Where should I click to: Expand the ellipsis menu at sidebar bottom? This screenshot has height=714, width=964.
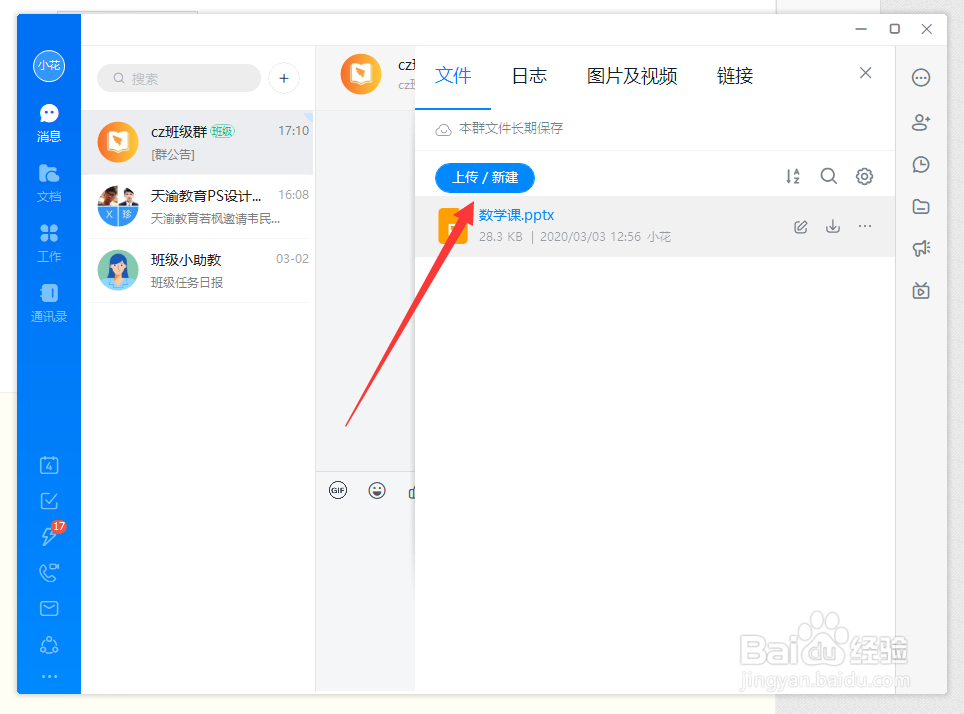tap(48, 677)
